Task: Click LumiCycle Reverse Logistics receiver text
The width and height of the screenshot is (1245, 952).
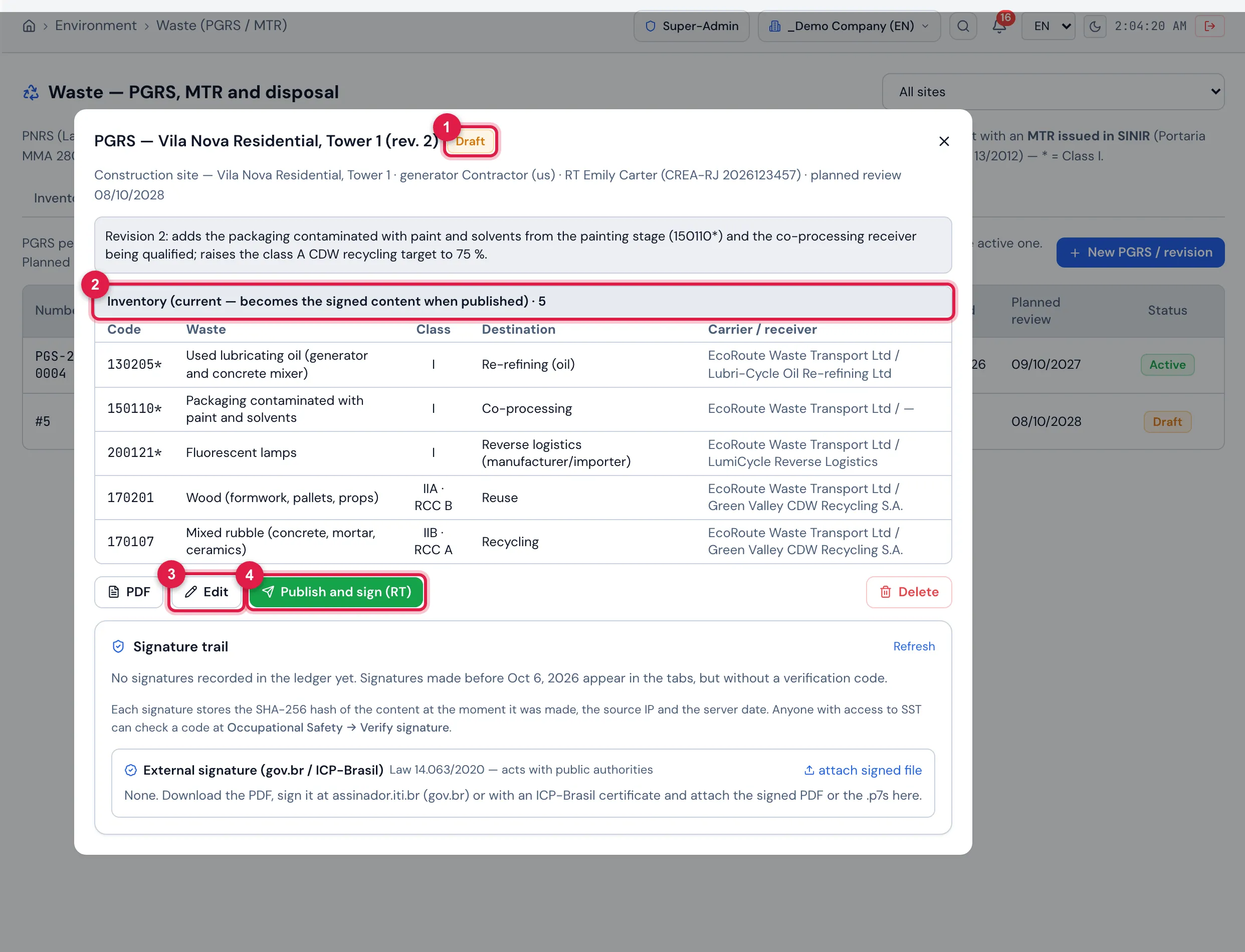Action: (792, 462)
